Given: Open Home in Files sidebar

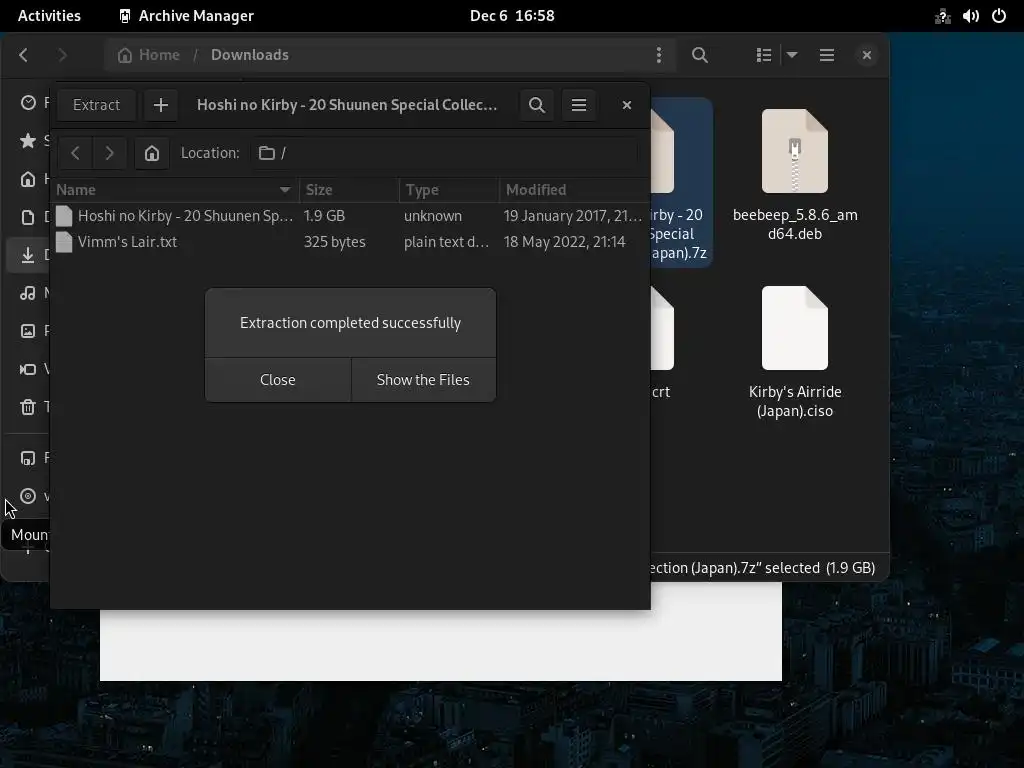Looking at the screenshot, I should coord(28,179).
